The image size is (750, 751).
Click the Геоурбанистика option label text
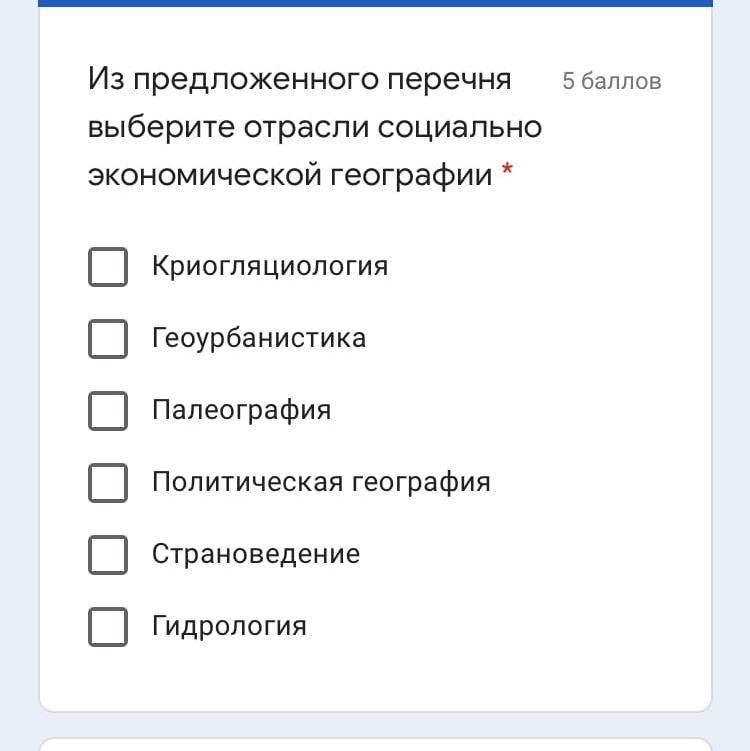point(258,339)
